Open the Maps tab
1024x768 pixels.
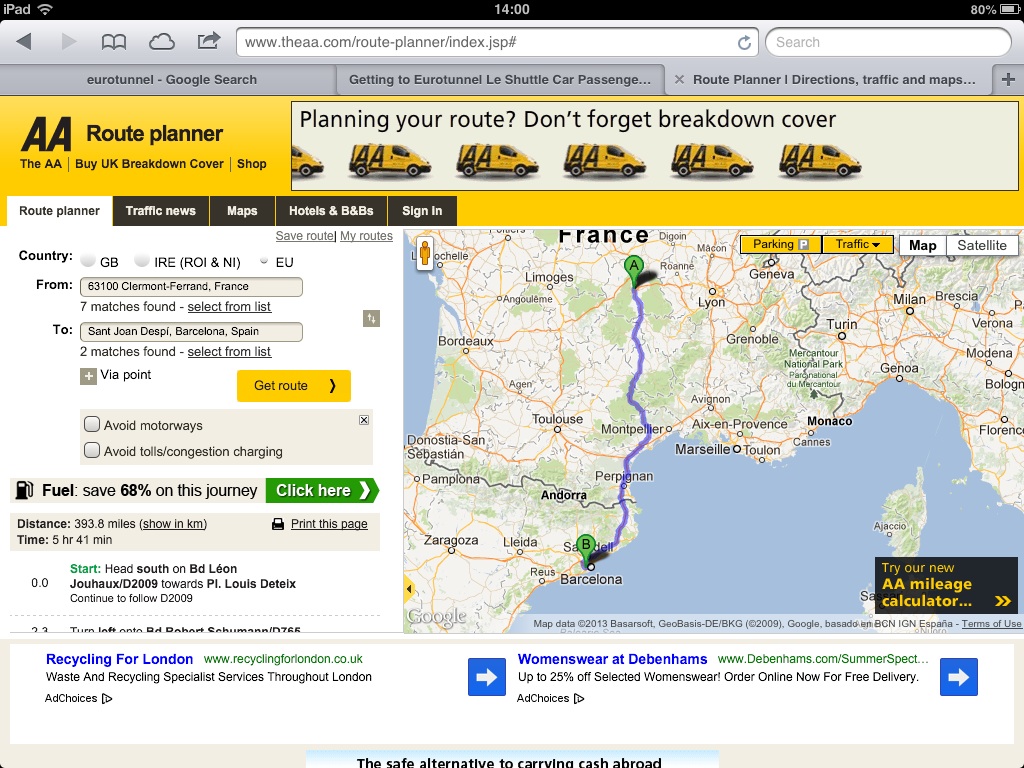click(x=242, y=211)
